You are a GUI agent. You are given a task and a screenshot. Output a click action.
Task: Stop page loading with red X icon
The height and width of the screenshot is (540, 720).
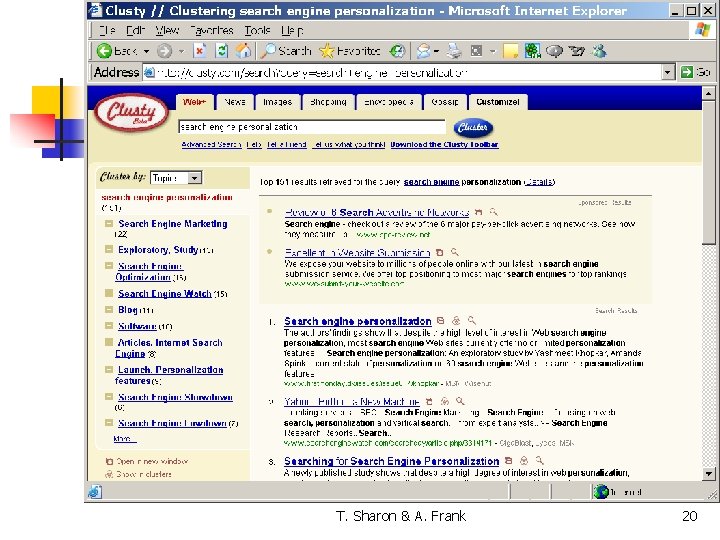pyautogui.click(x=199, y=51)
